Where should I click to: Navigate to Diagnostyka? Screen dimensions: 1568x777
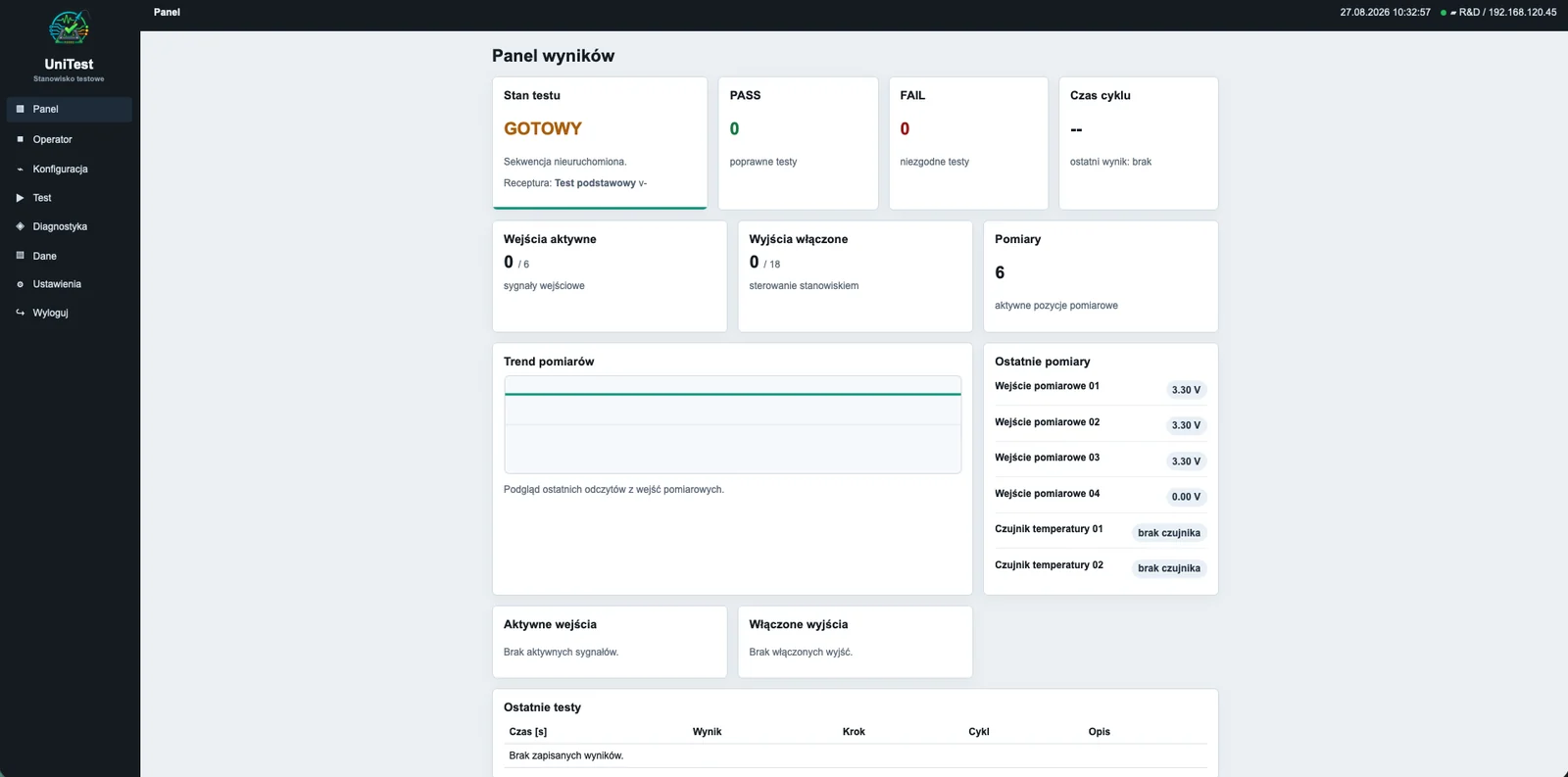[x=69, y=226]
